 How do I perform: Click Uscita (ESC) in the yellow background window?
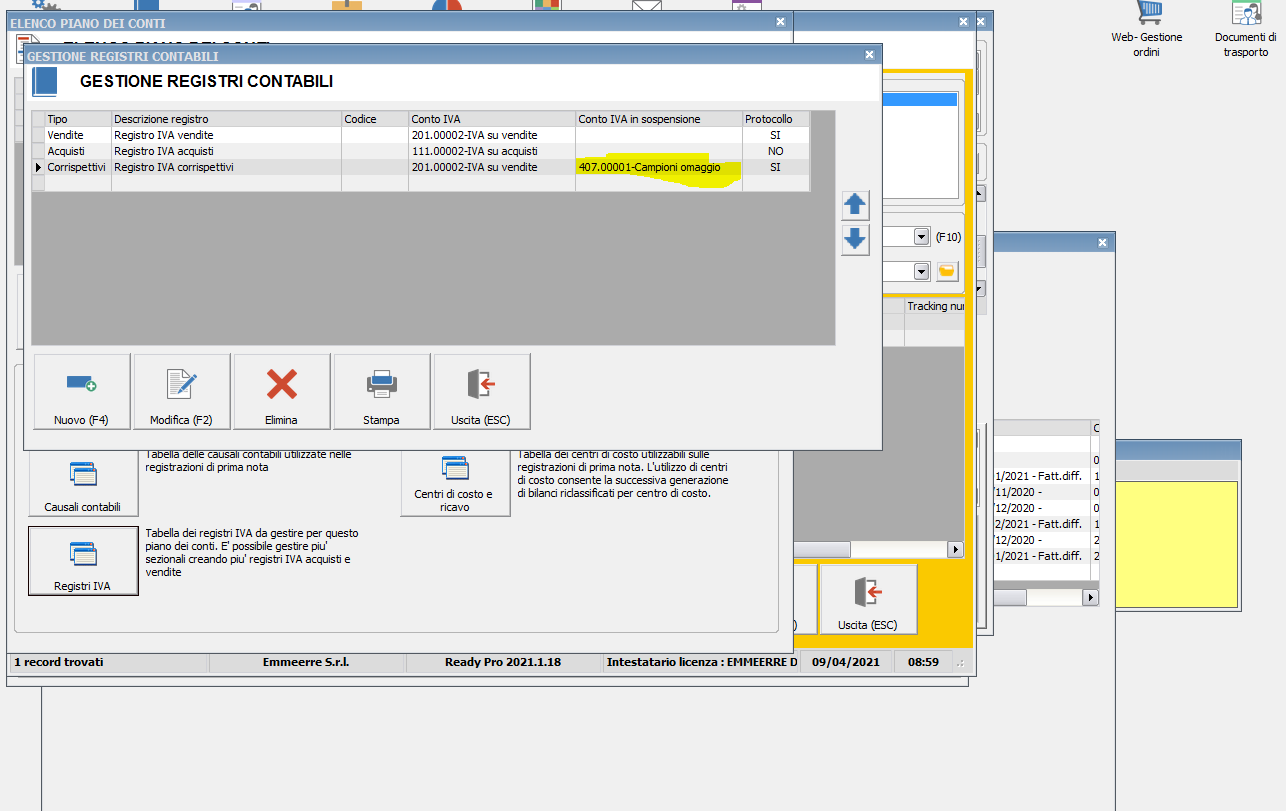pos(868,600)
